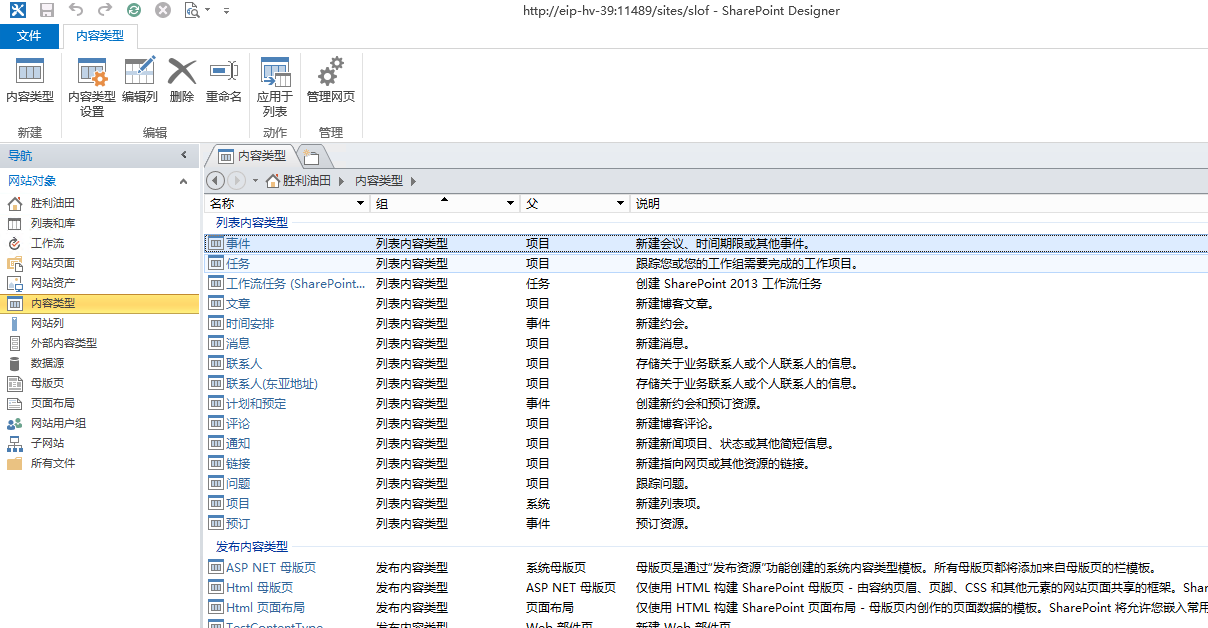This screenshot has height=628, width=1208.
Task: Open the new blank tab button
Action: point(312,156)
